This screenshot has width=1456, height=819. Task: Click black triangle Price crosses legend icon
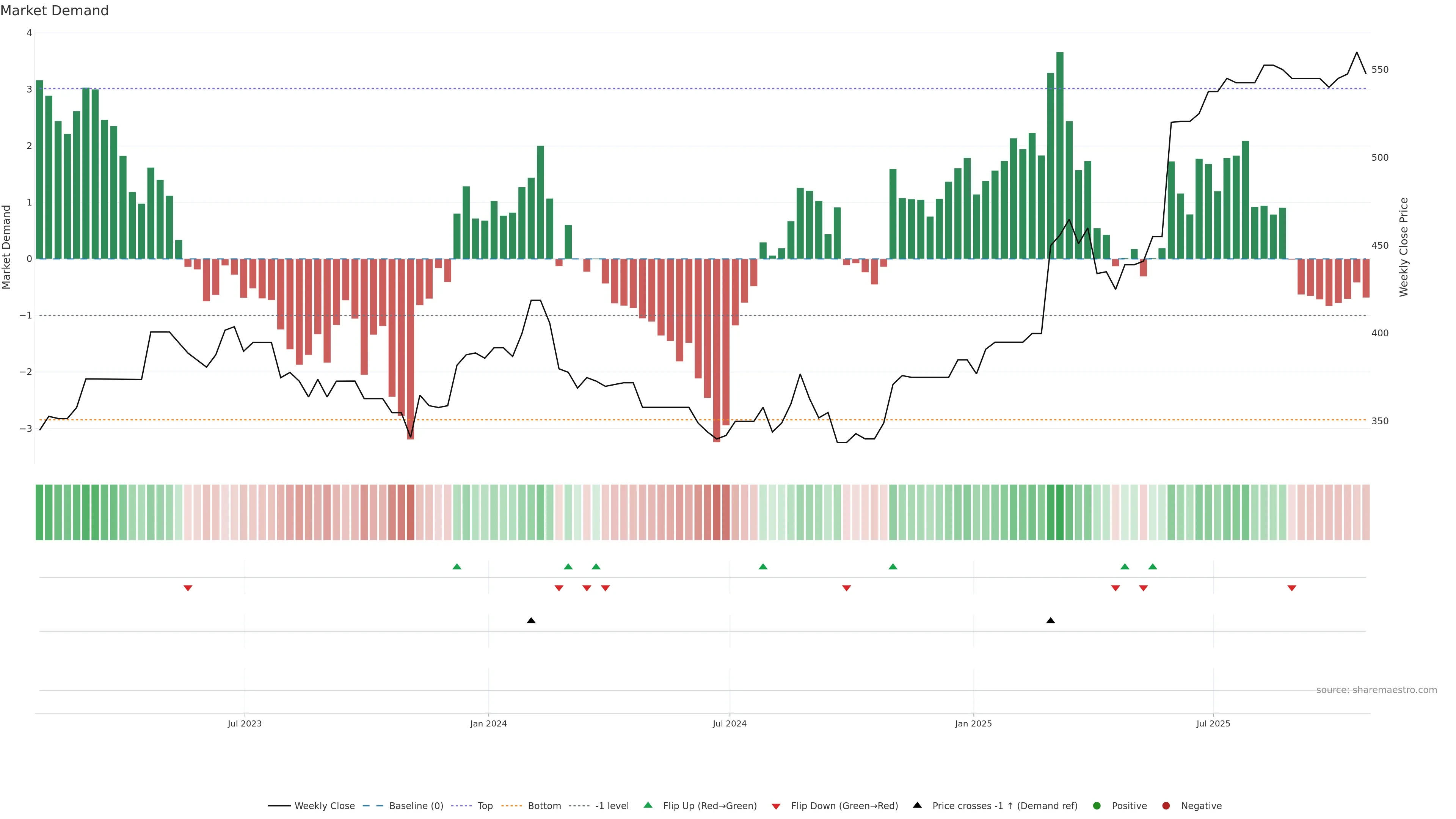click(917, 805)
